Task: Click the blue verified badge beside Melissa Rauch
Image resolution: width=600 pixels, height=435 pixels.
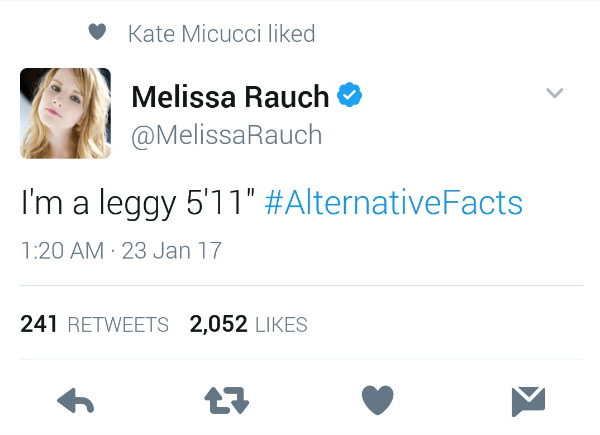Action: click(x=349, y=96)
